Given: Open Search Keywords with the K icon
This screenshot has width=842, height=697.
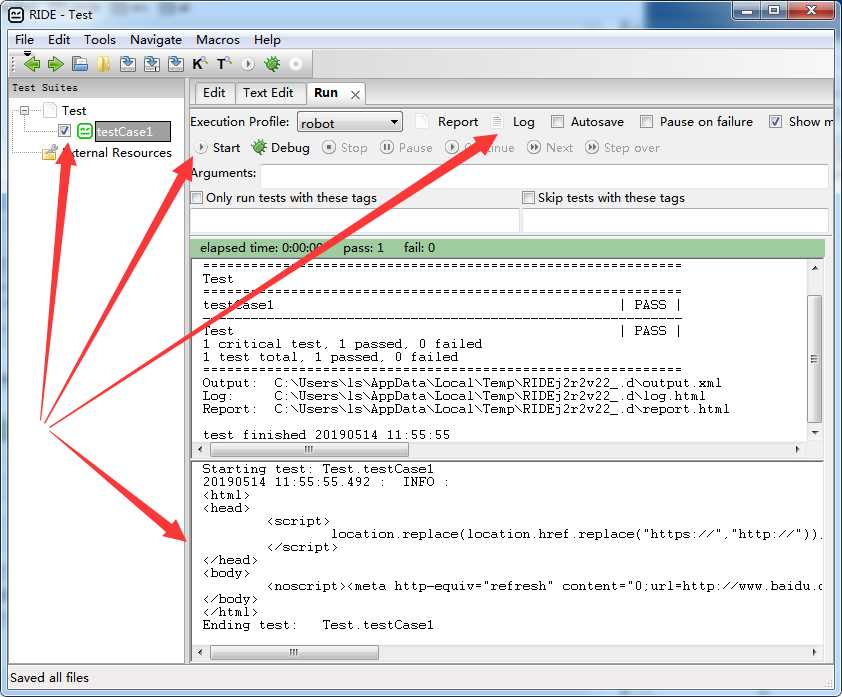Looking at the screenshot, I should click(x=199, y=64).
